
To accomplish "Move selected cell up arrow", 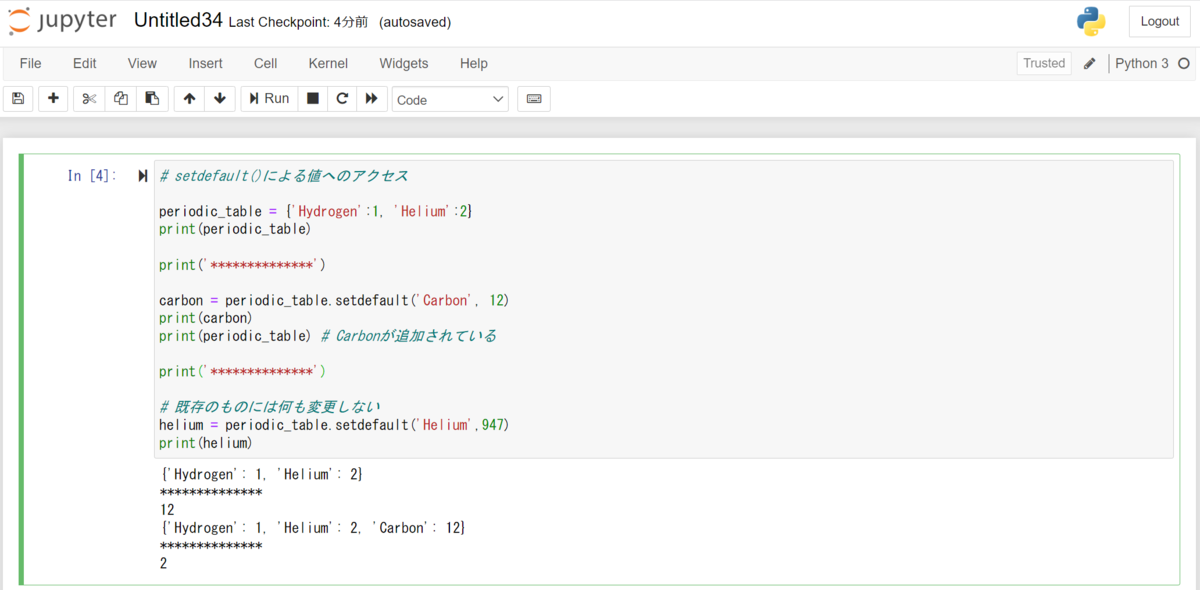I will click(189, 99).
